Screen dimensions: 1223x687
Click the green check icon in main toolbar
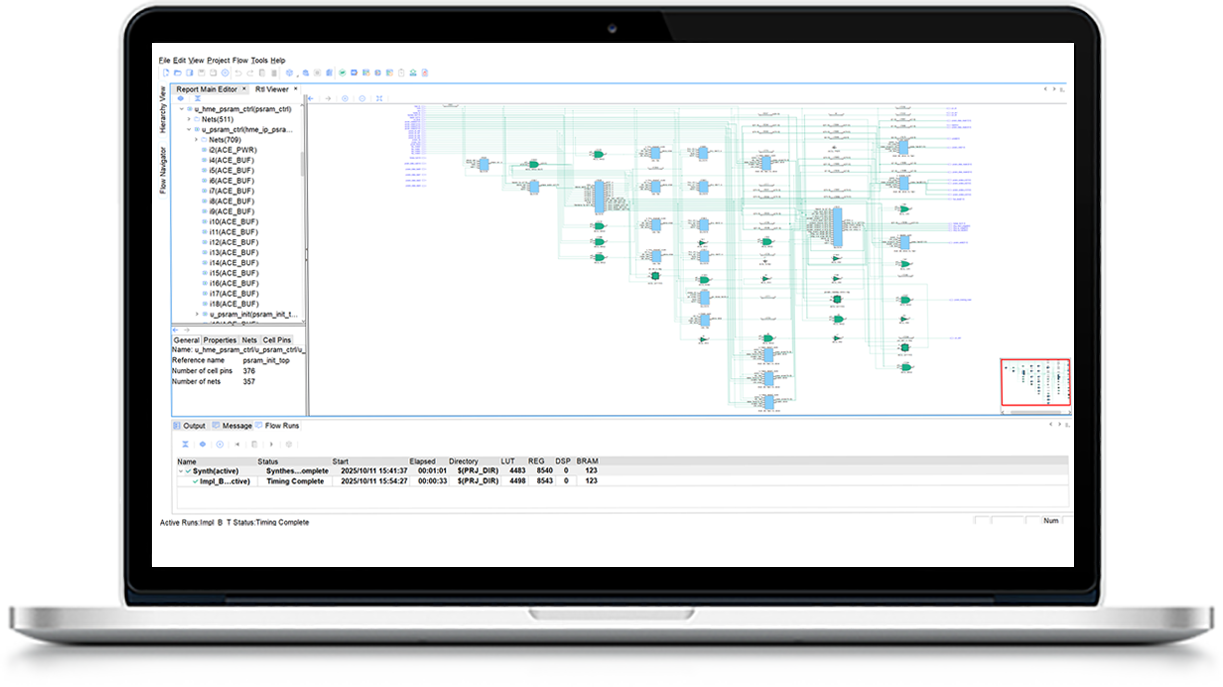coord(342,73)
